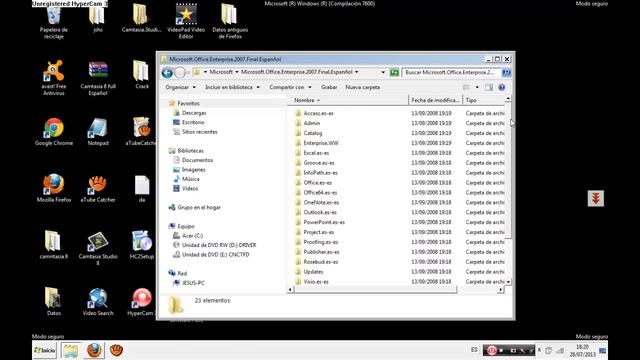Click the Explorer forward navigation arrow
640x360 pixels.
[180, 73]
